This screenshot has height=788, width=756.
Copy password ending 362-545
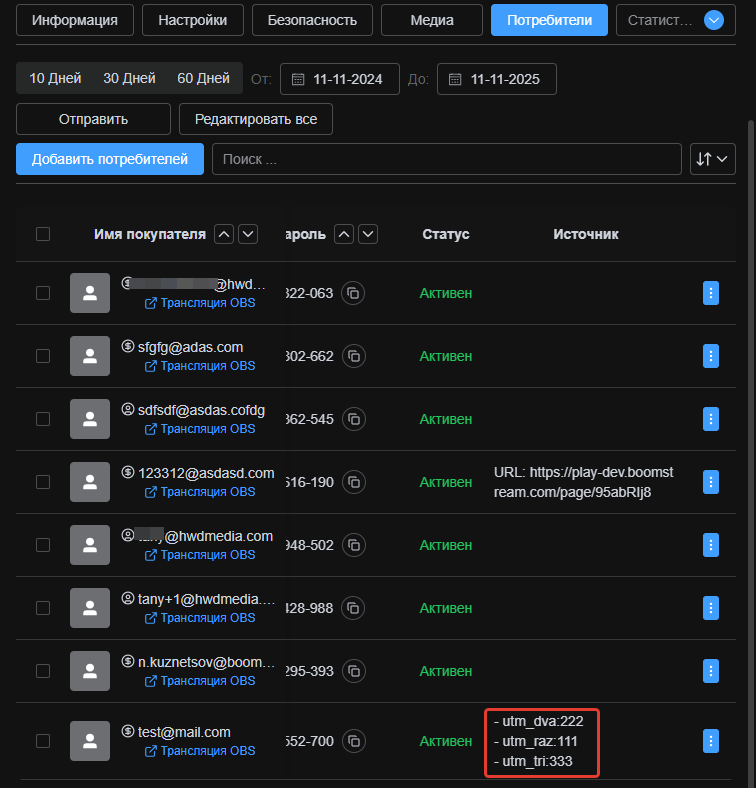(354, 419)
